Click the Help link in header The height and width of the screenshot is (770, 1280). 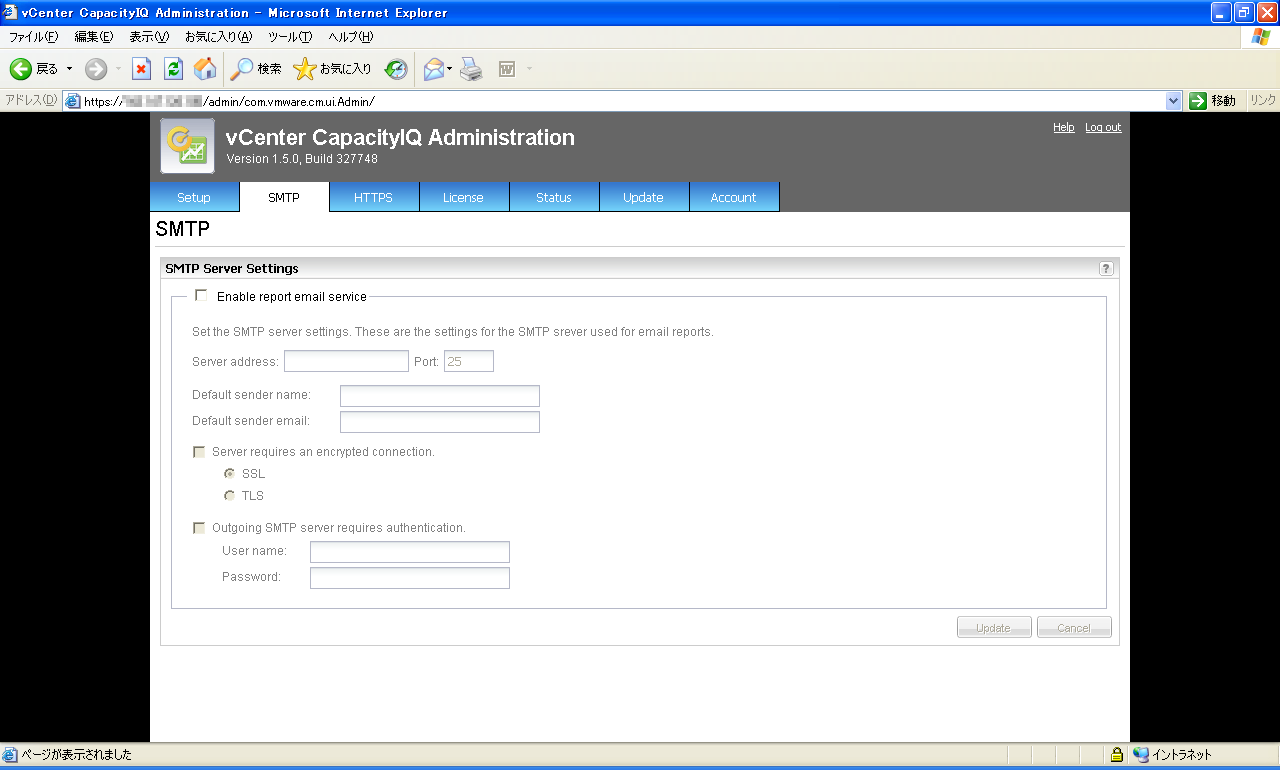click(x=1064, y=127)
